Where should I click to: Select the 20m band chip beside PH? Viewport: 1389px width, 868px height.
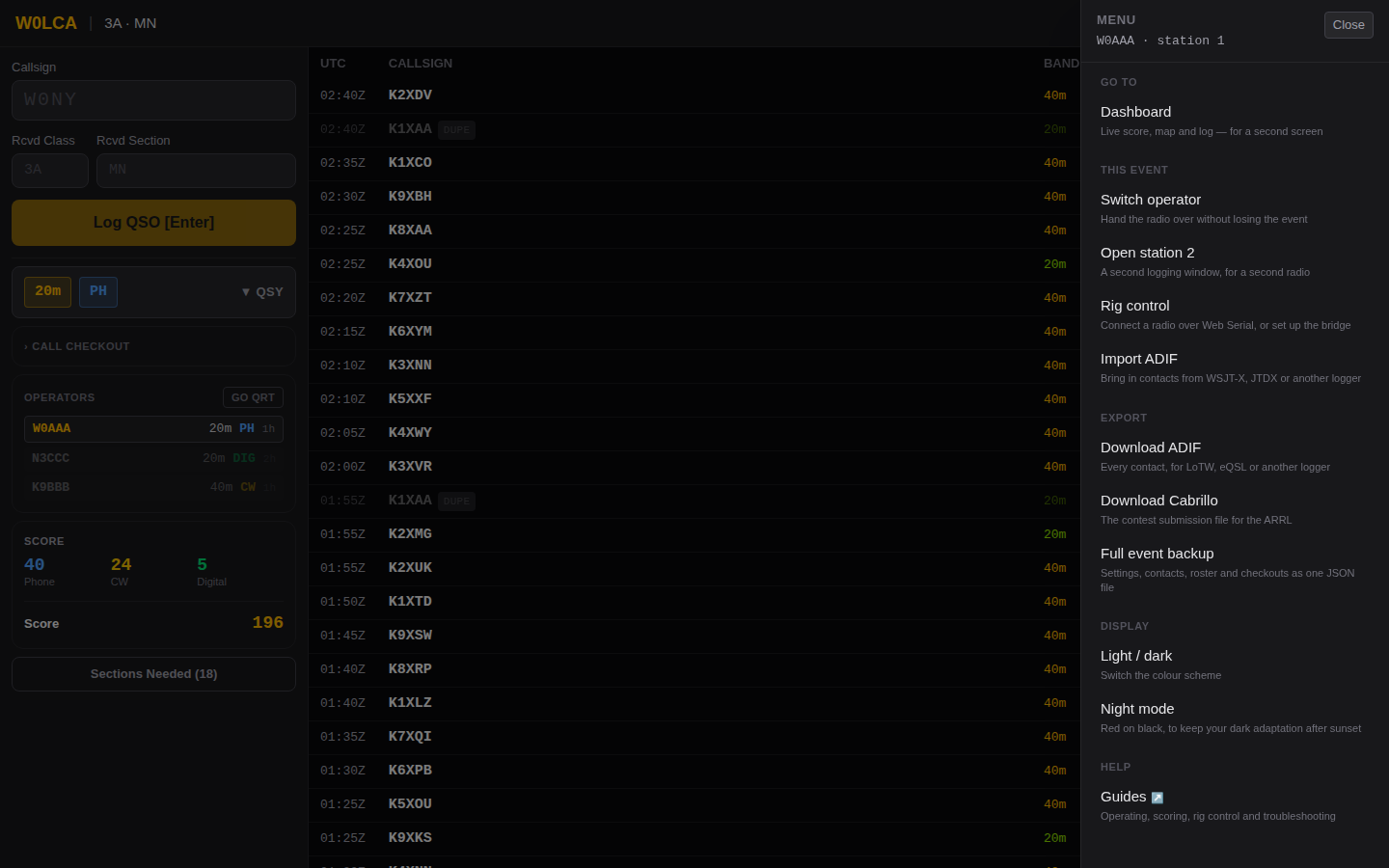47,292
